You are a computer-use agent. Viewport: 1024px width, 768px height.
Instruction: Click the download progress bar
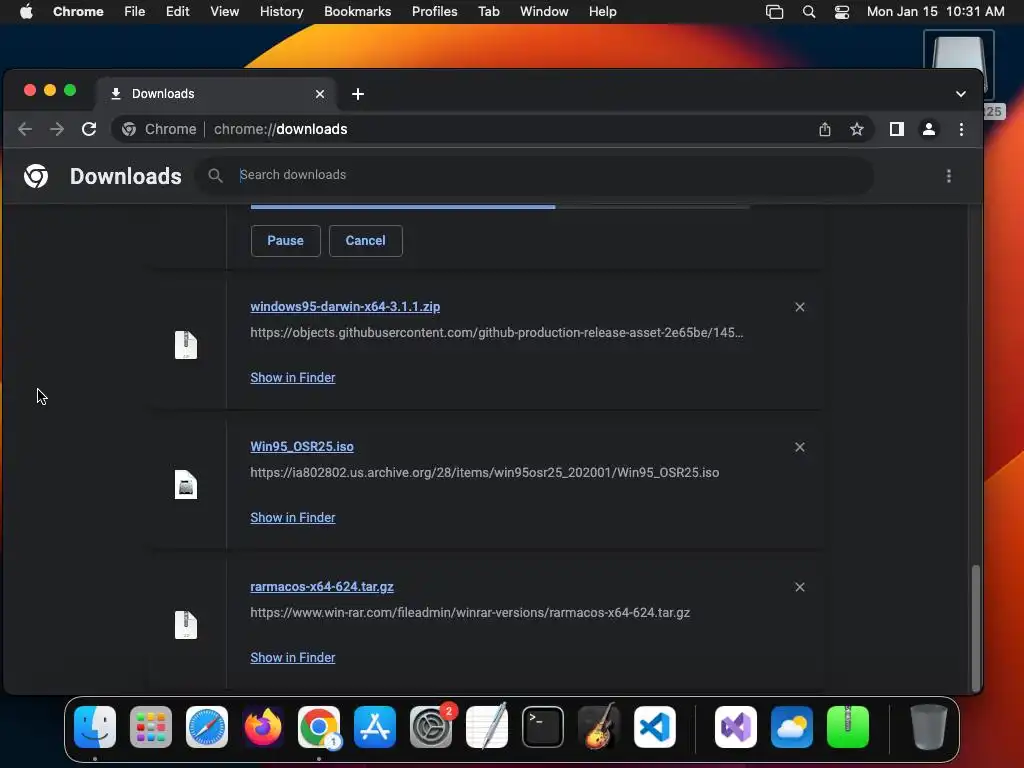500,207
